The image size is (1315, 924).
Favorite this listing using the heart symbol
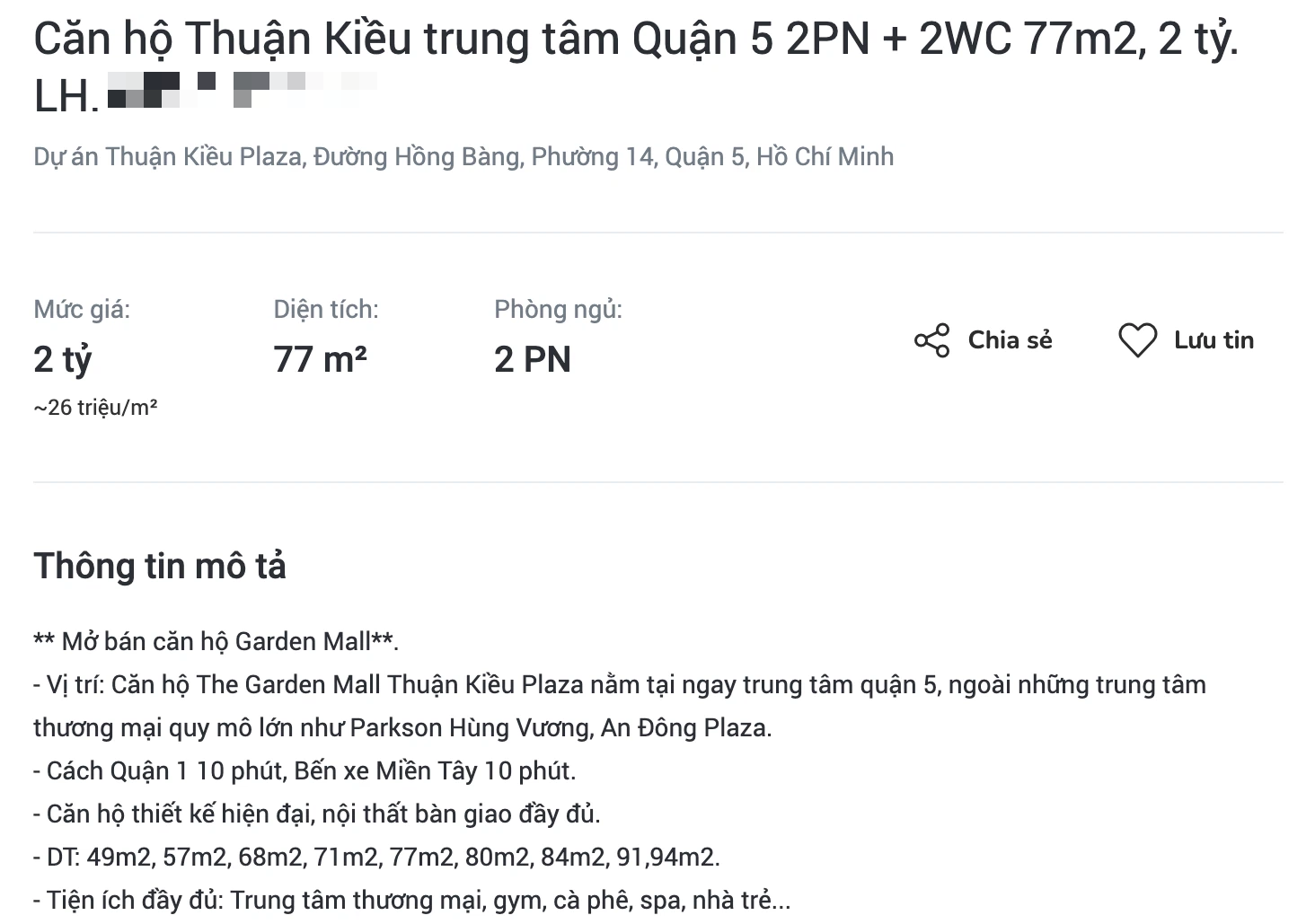(x=1139, y=340)
